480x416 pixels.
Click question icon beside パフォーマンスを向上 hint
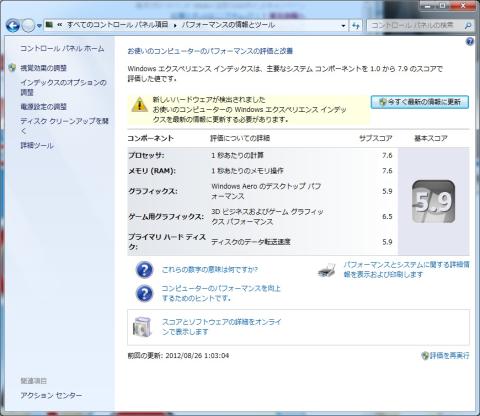(145, 293)
